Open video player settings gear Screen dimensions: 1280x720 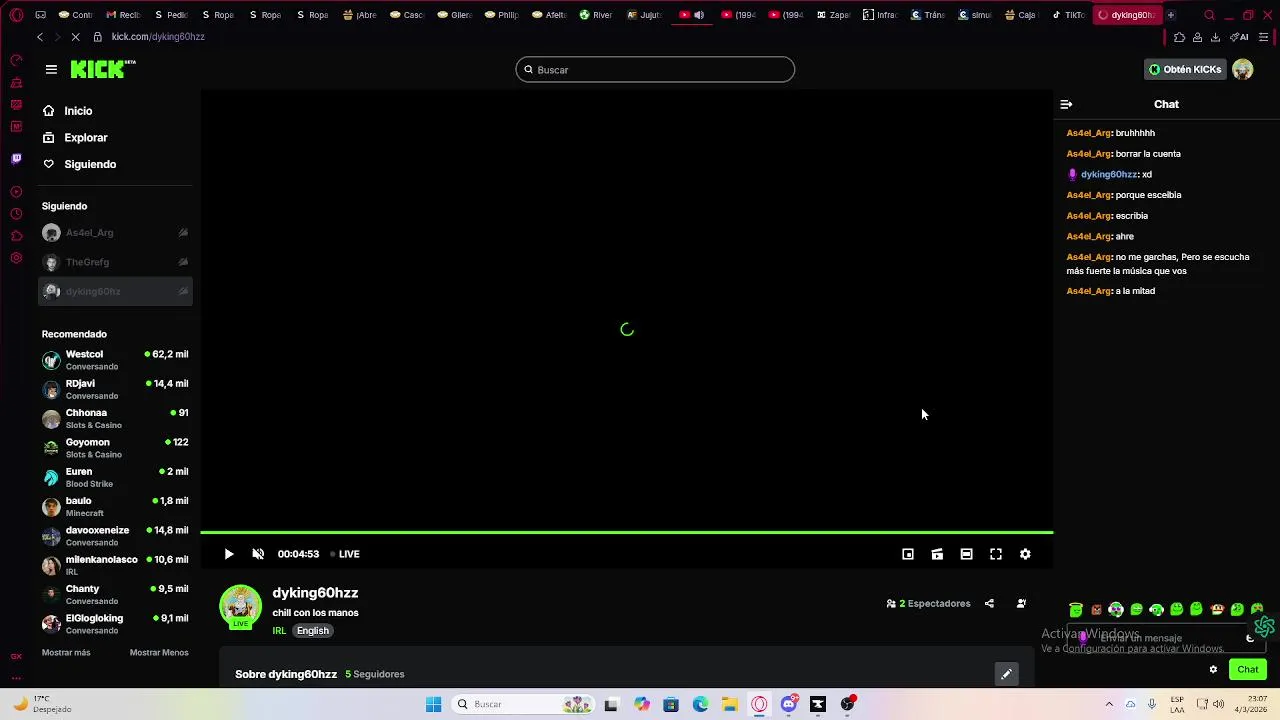[1025, 554]
